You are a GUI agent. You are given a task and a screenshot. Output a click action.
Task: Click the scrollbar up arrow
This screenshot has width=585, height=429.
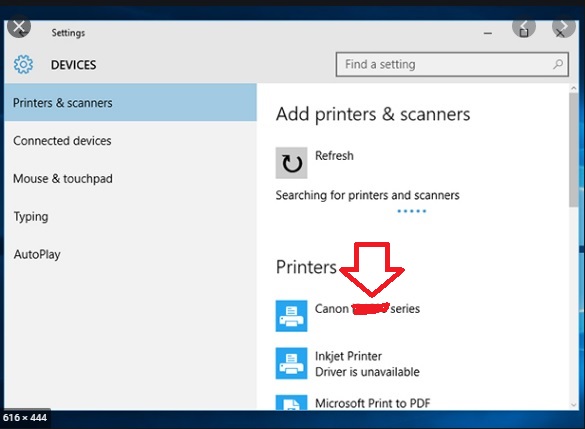point(573,88)
